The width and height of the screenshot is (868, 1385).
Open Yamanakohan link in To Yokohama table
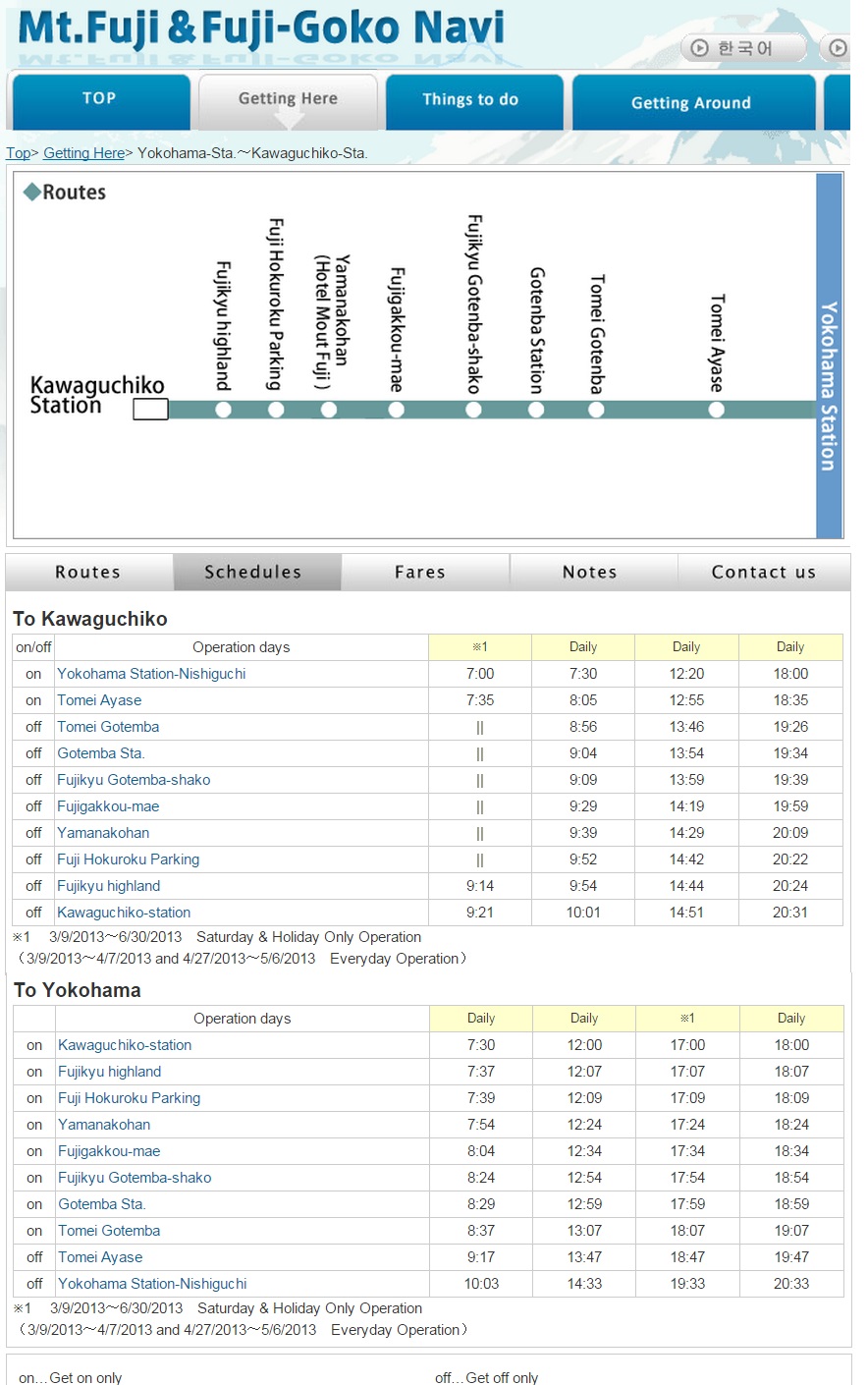click(x=104, y=1125)
